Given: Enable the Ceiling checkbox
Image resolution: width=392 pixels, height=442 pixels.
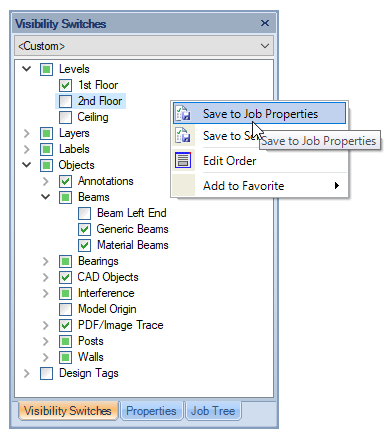Looking at the screenshot, I should [x=65, y=117].
